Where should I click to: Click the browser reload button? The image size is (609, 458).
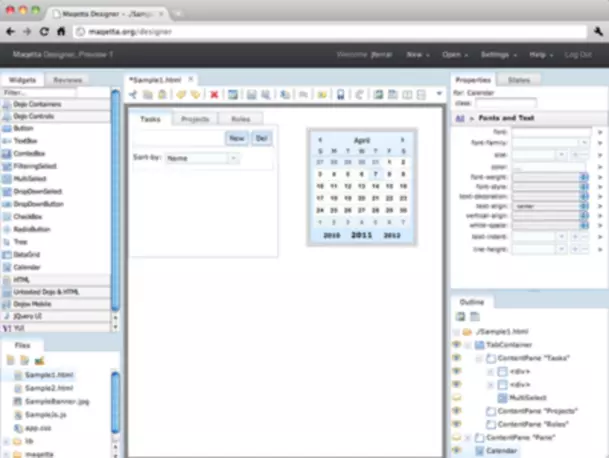click(x=45, y=31)
